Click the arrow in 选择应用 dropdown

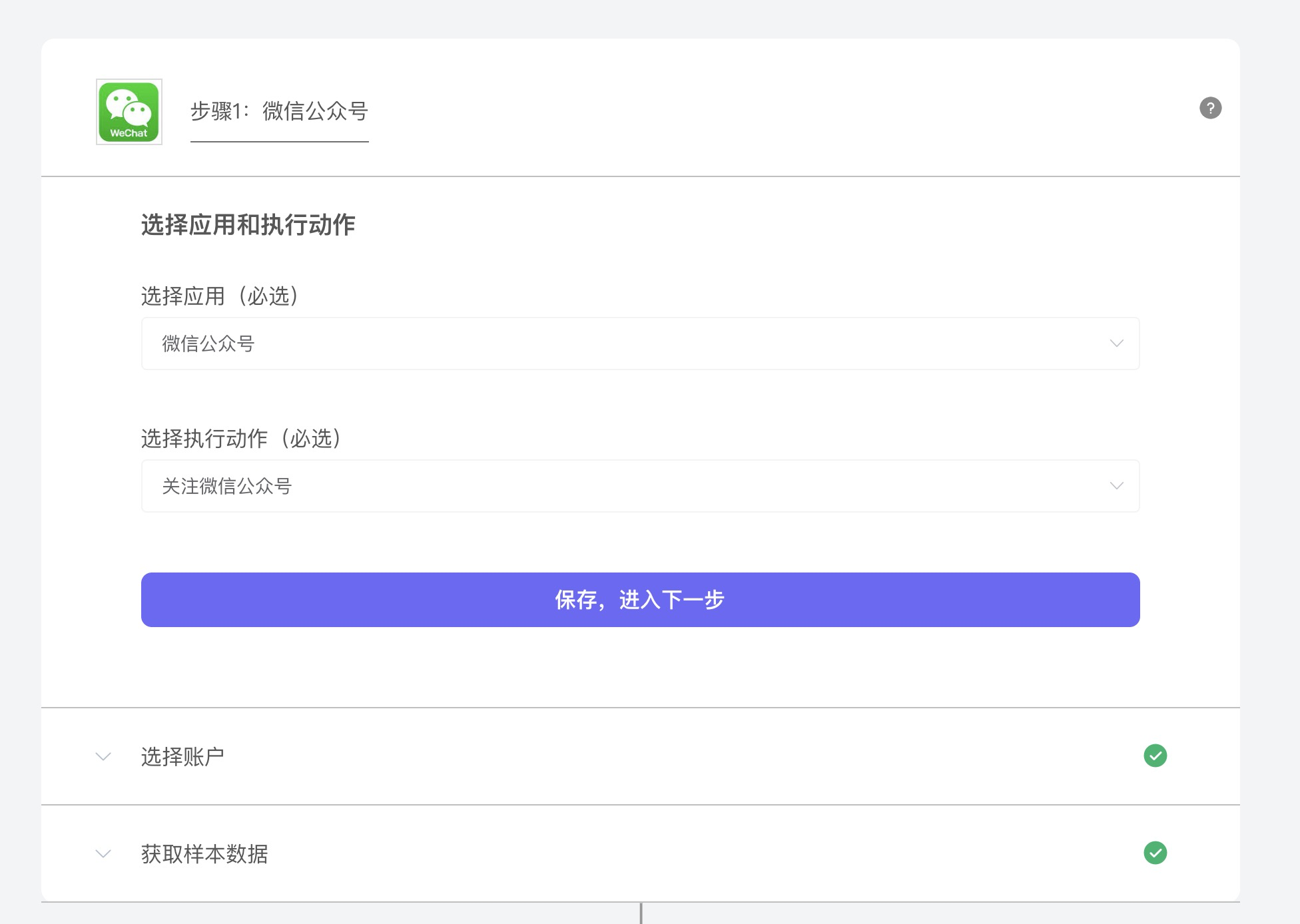pyautogui.click(x=1116, y=344)
